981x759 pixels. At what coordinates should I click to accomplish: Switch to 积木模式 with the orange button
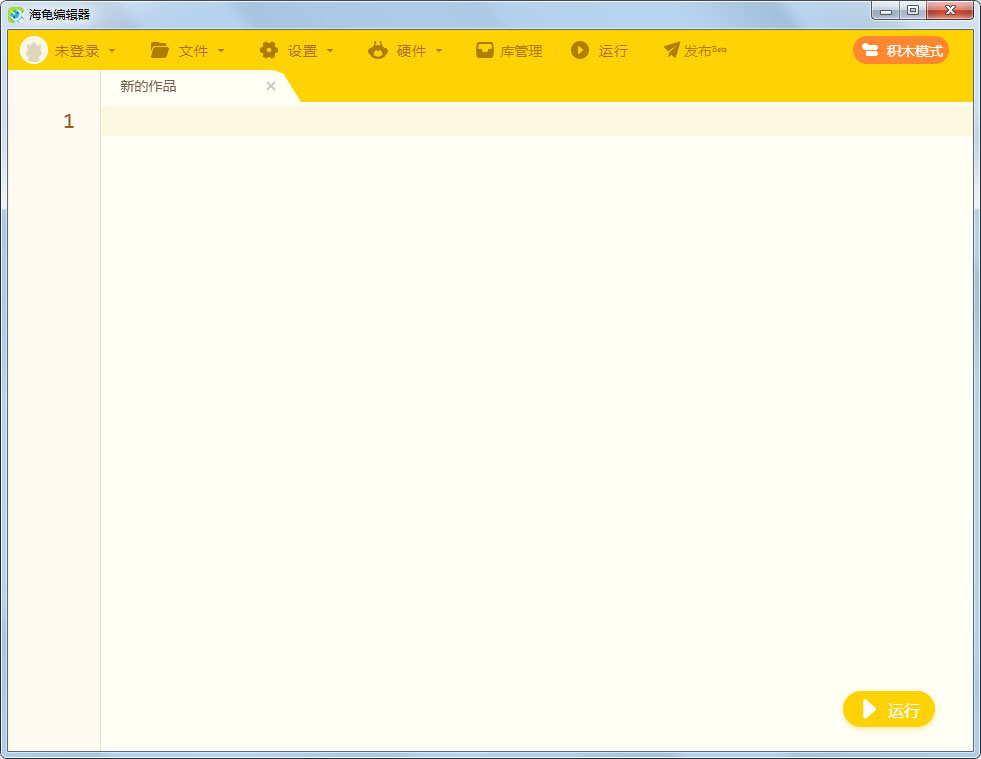(x=900, y=49)
